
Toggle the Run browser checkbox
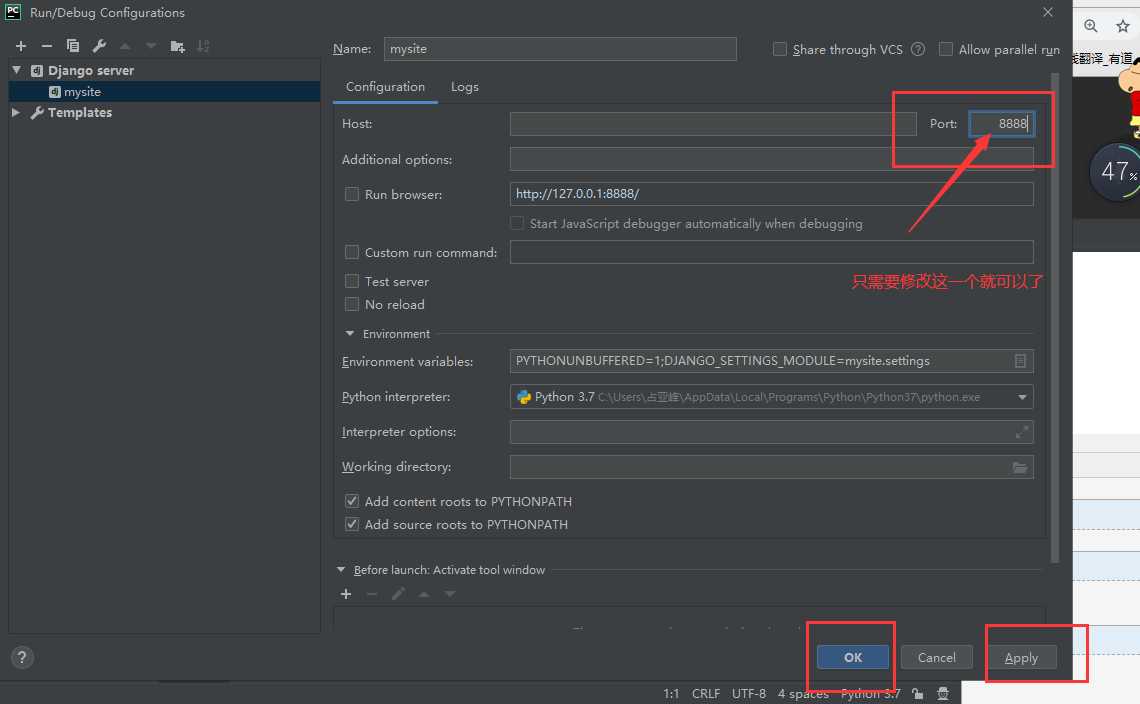(x=352, y=194)
